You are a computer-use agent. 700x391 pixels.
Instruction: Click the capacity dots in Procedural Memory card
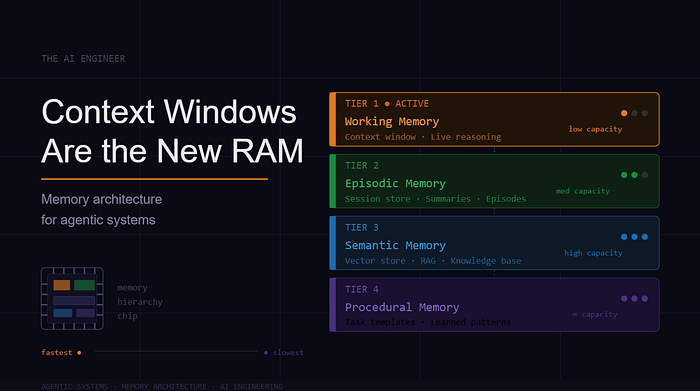pos(634,299)
